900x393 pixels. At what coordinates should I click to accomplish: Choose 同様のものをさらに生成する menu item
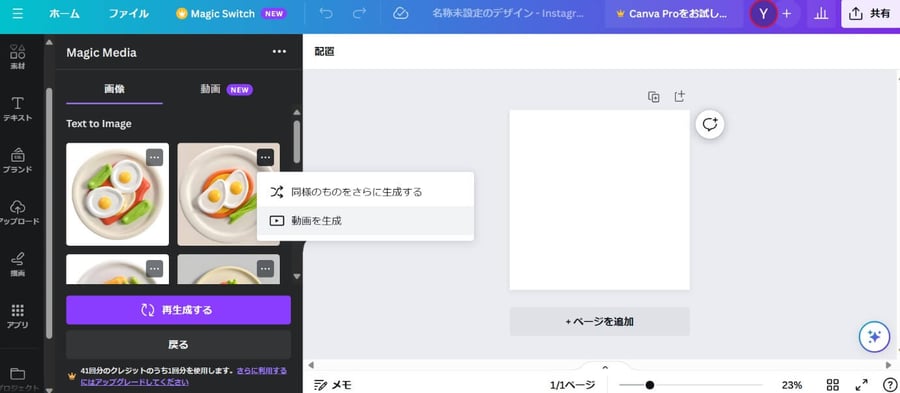pos(365,192)
